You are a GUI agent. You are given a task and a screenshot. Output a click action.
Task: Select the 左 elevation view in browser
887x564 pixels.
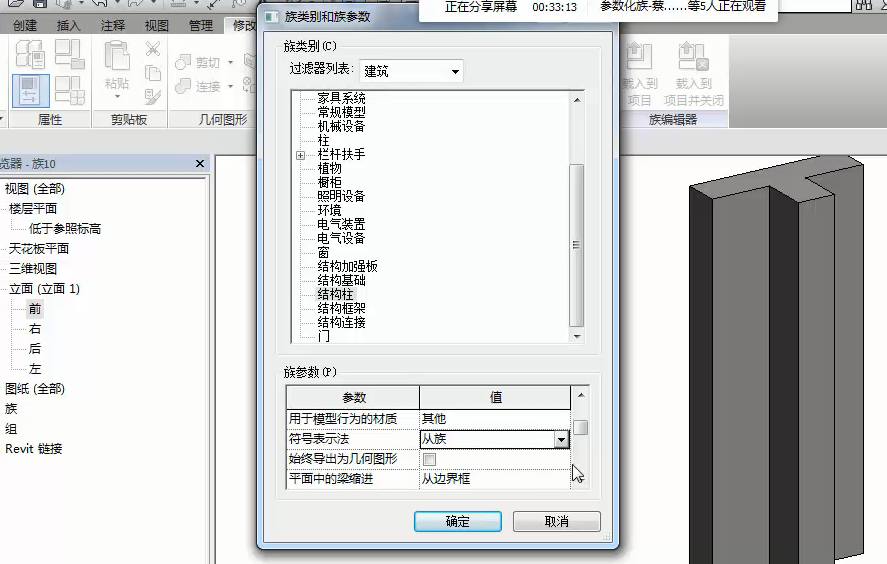(35, 369)
